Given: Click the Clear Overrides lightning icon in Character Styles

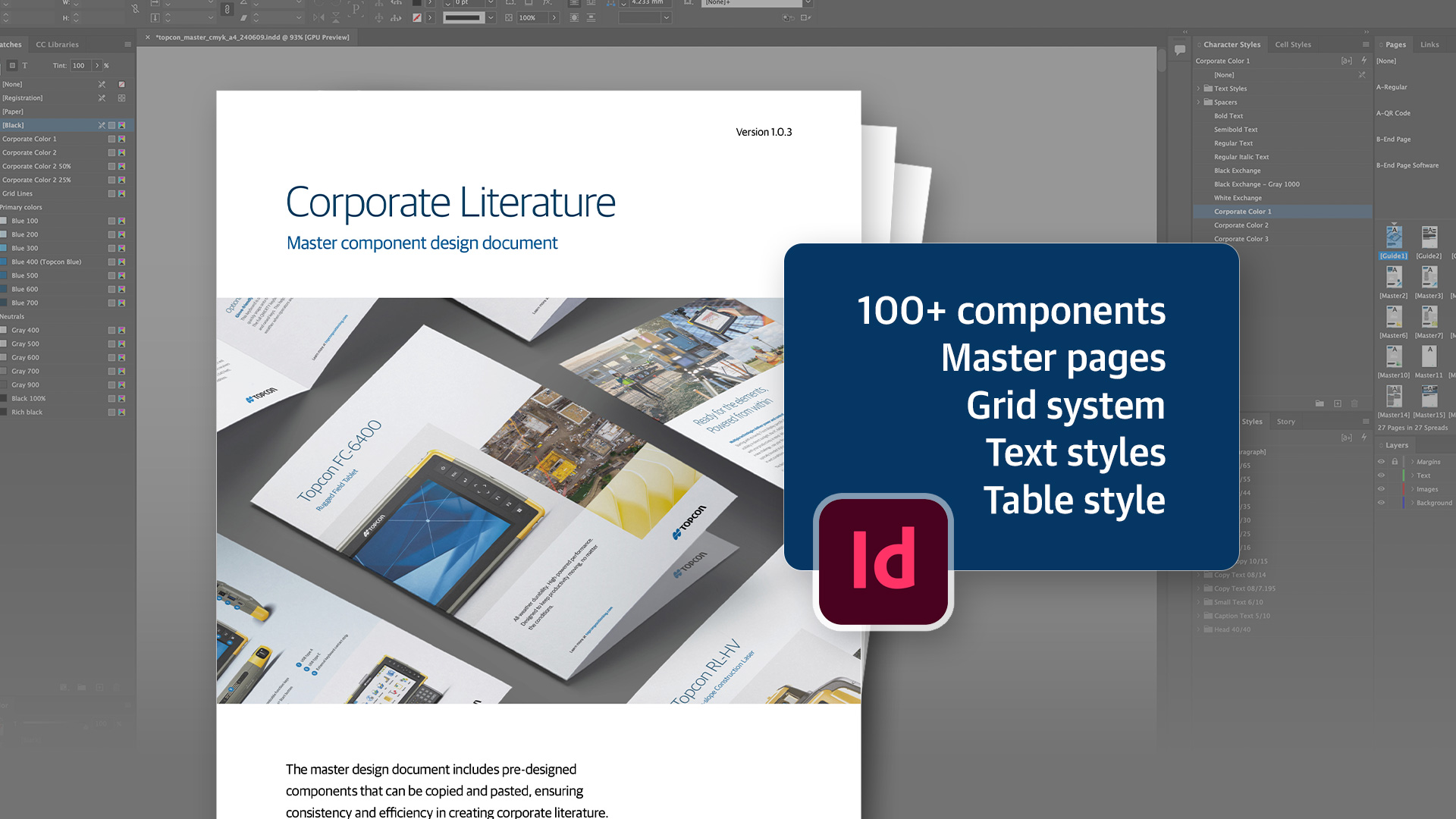Looking at the screenshot, I should 1363,61.
